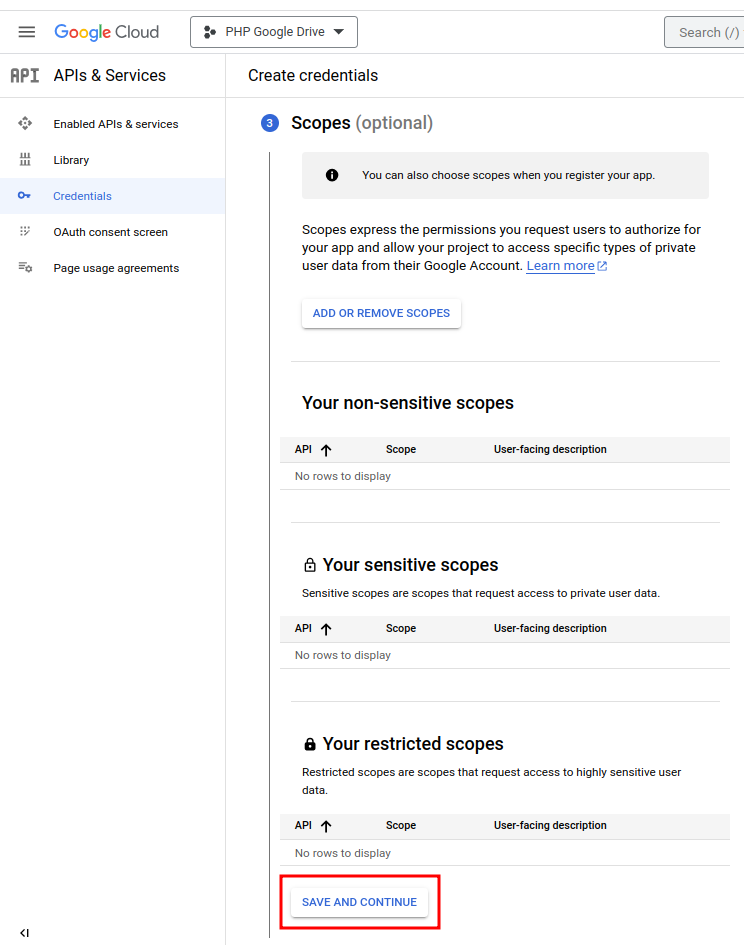Select Library in the sidebar

(71, 160)
